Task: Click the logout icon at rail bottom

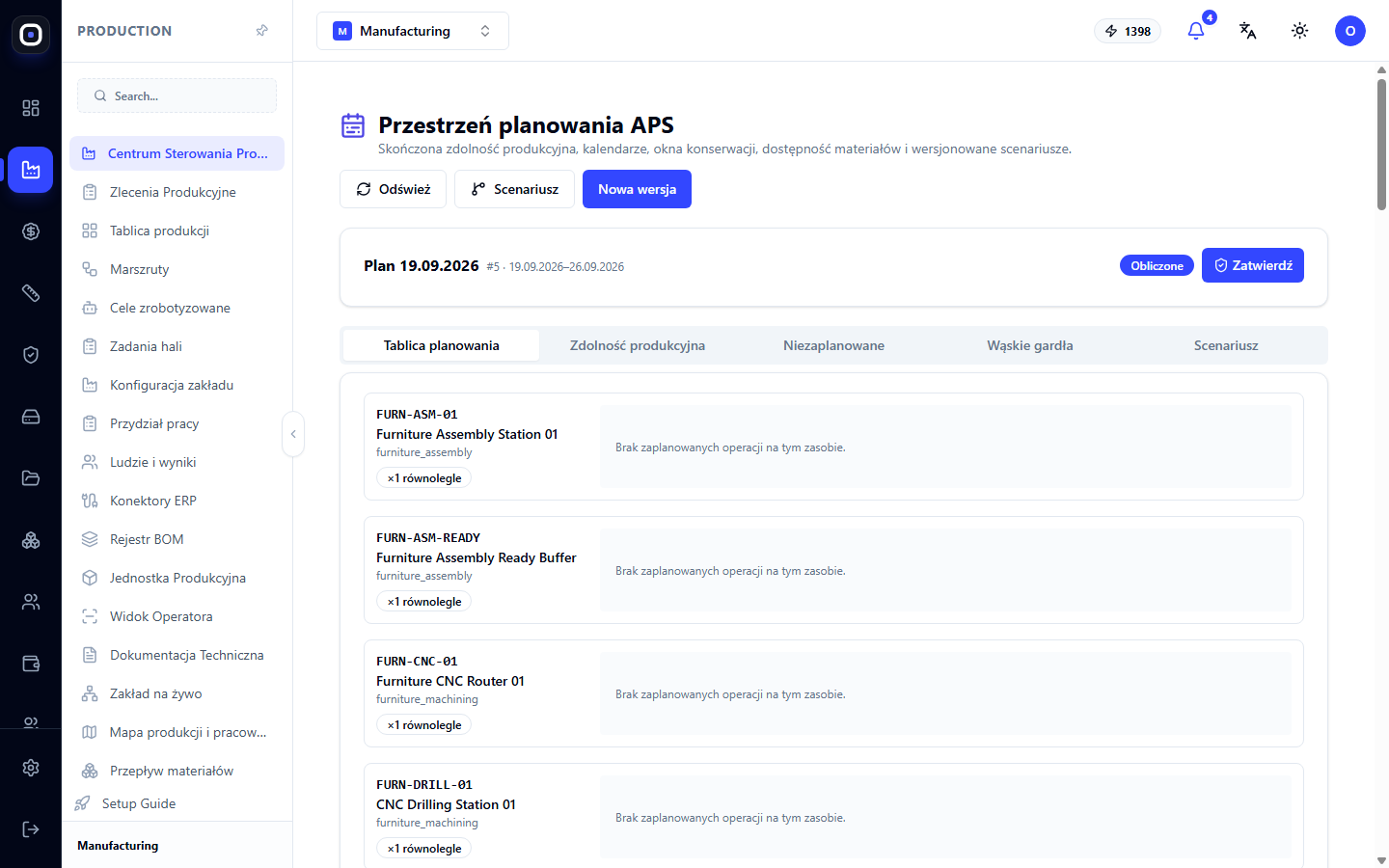Action: (x=31, y=829)
